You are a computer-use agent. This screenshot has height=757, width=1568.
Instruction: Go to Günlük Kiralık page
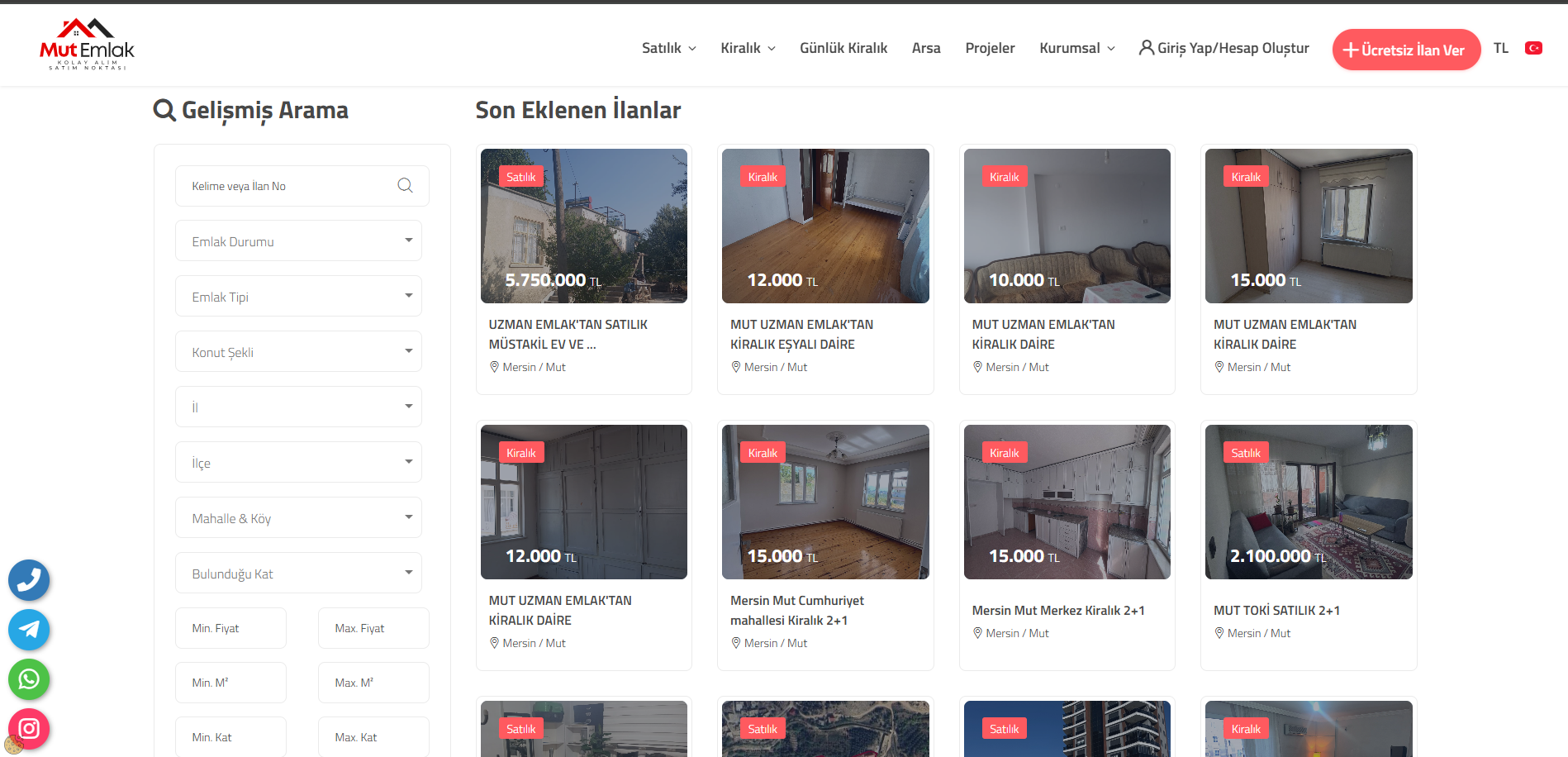click(843, 48)
